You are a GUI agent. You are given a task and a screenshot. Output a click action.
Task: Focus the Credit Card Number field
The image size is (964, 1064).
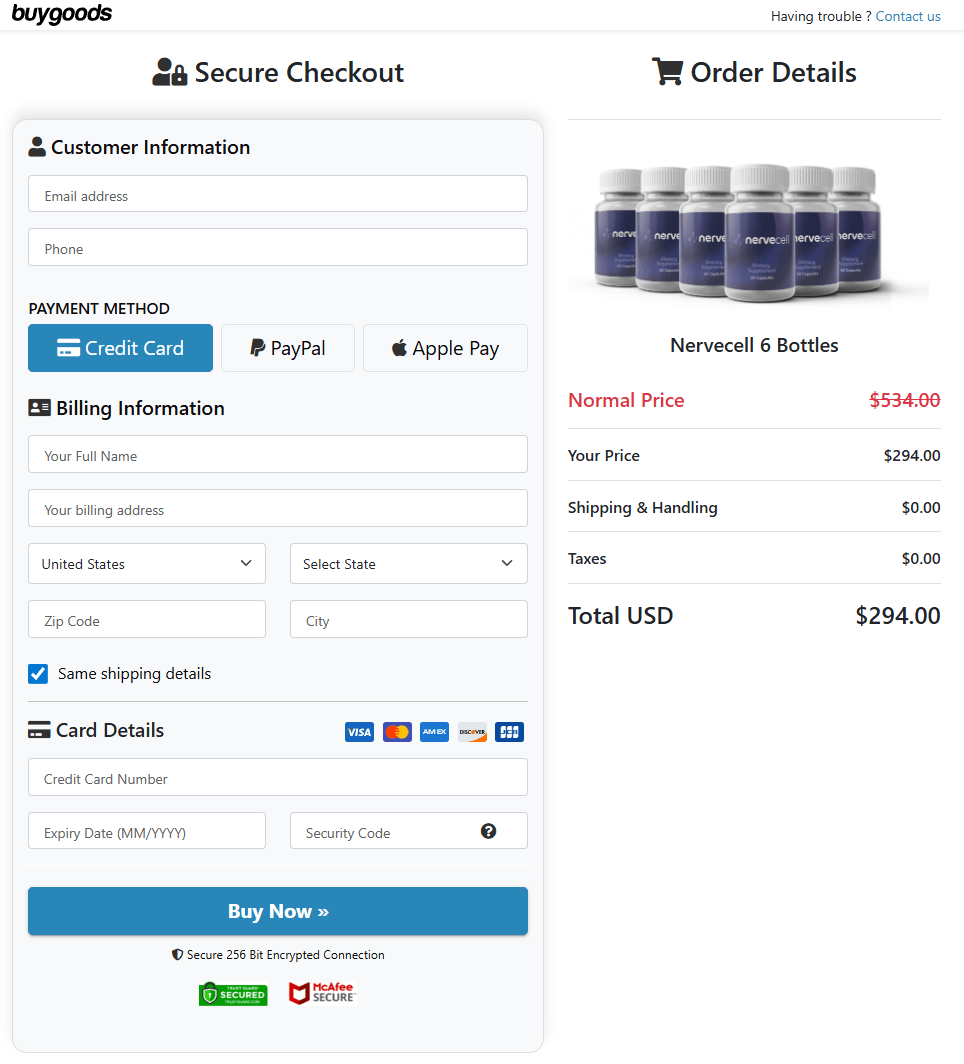(x=277, y=777)
